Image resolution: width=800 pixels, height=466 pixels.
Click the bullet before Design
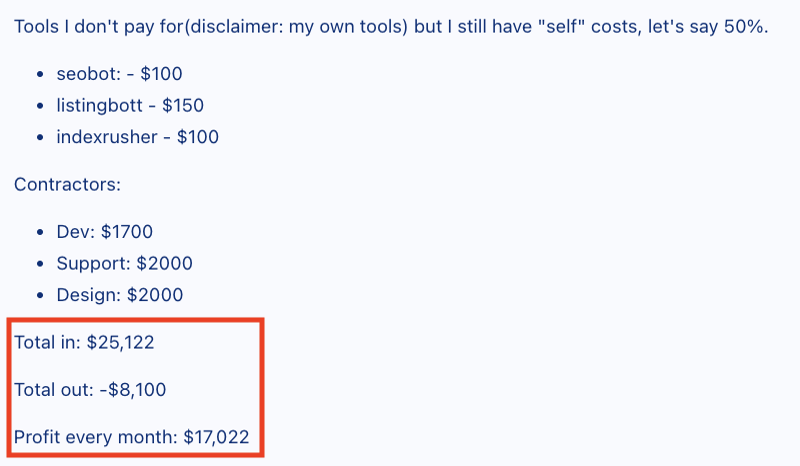coord(40,296)
